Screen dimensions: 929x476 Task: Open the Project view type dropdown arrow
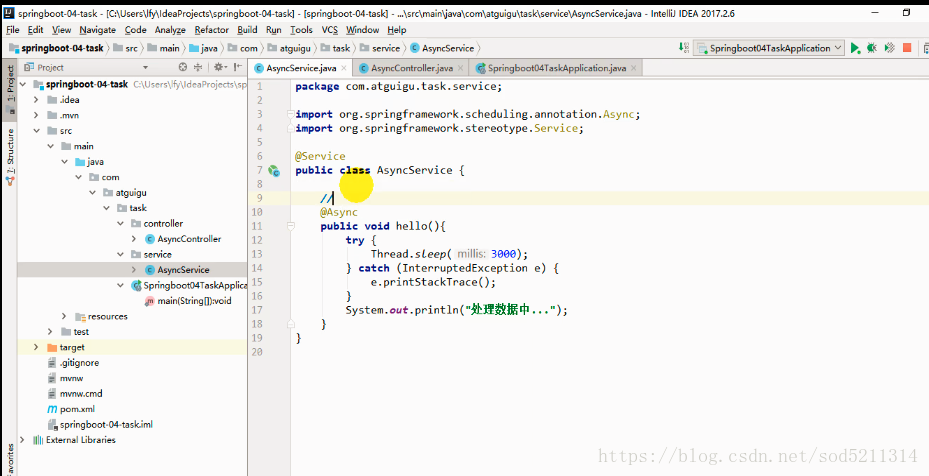coord(145,68)
